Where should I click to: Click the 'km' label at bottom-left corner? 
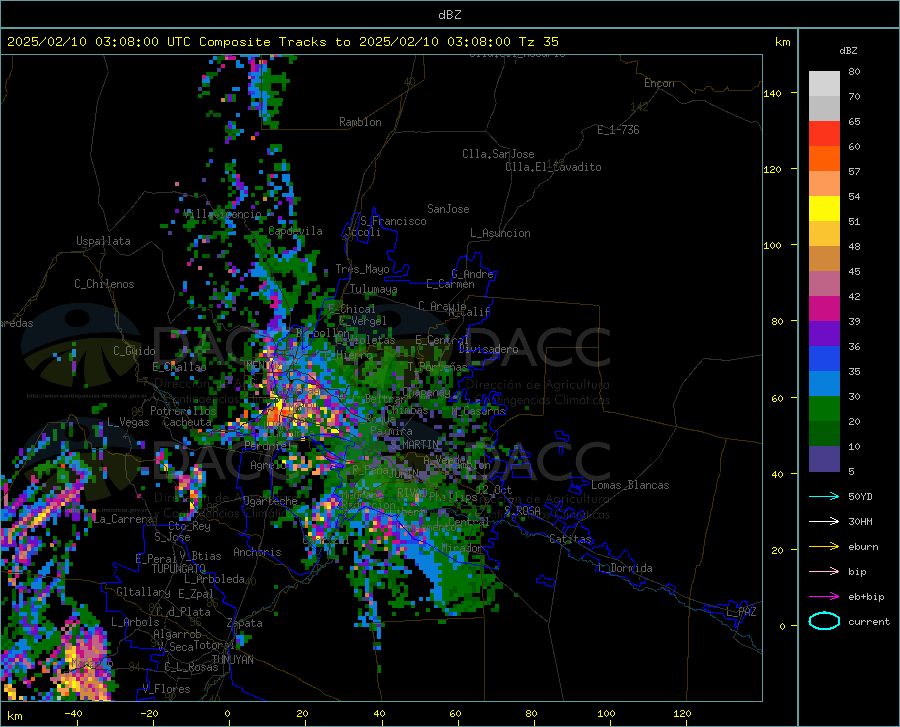coord(14,716)
